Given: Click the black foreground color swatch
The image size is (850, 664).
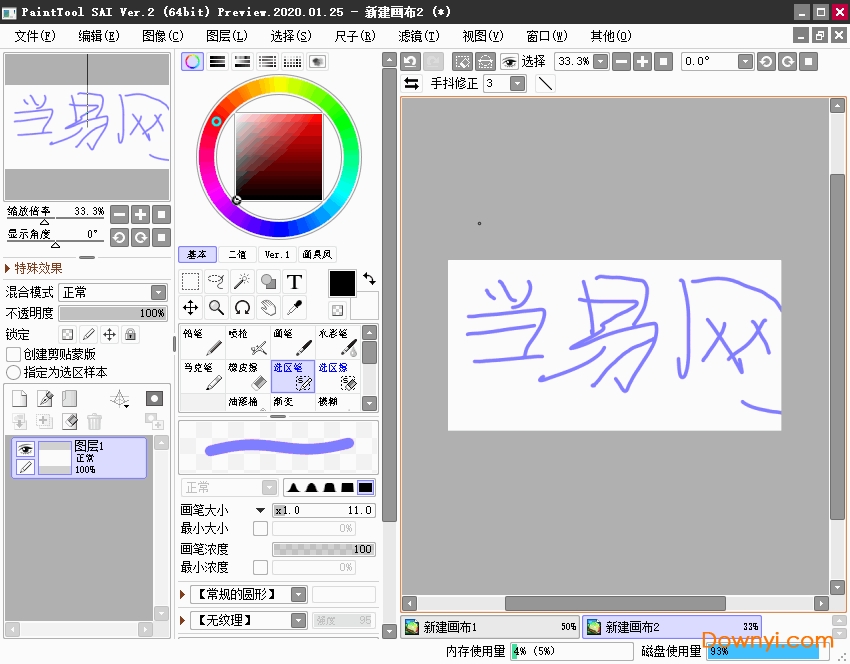Looking at the screenshot, I should click(342, 283).
